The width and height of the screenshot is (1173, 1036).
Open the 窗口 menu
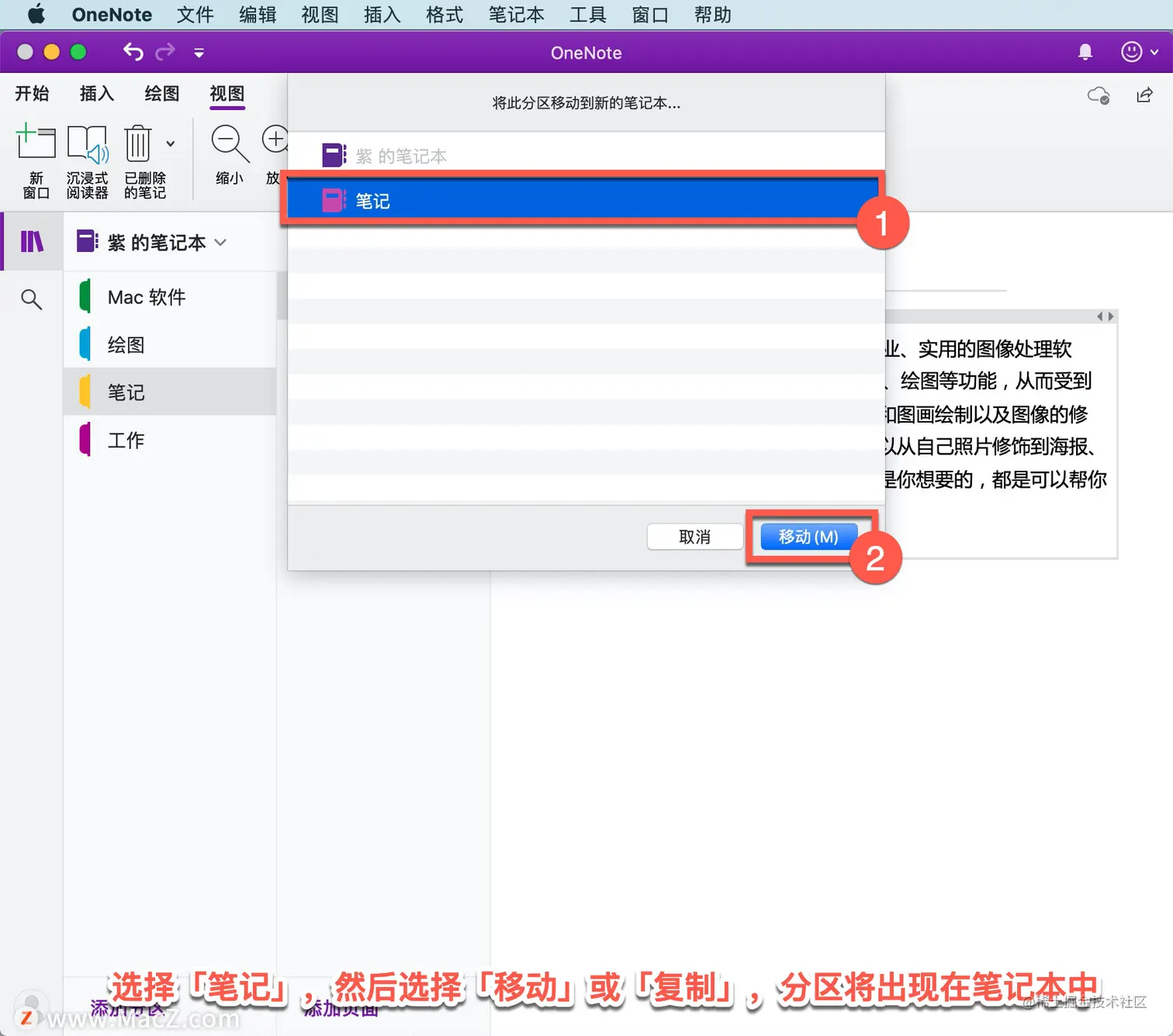(650, 14)
